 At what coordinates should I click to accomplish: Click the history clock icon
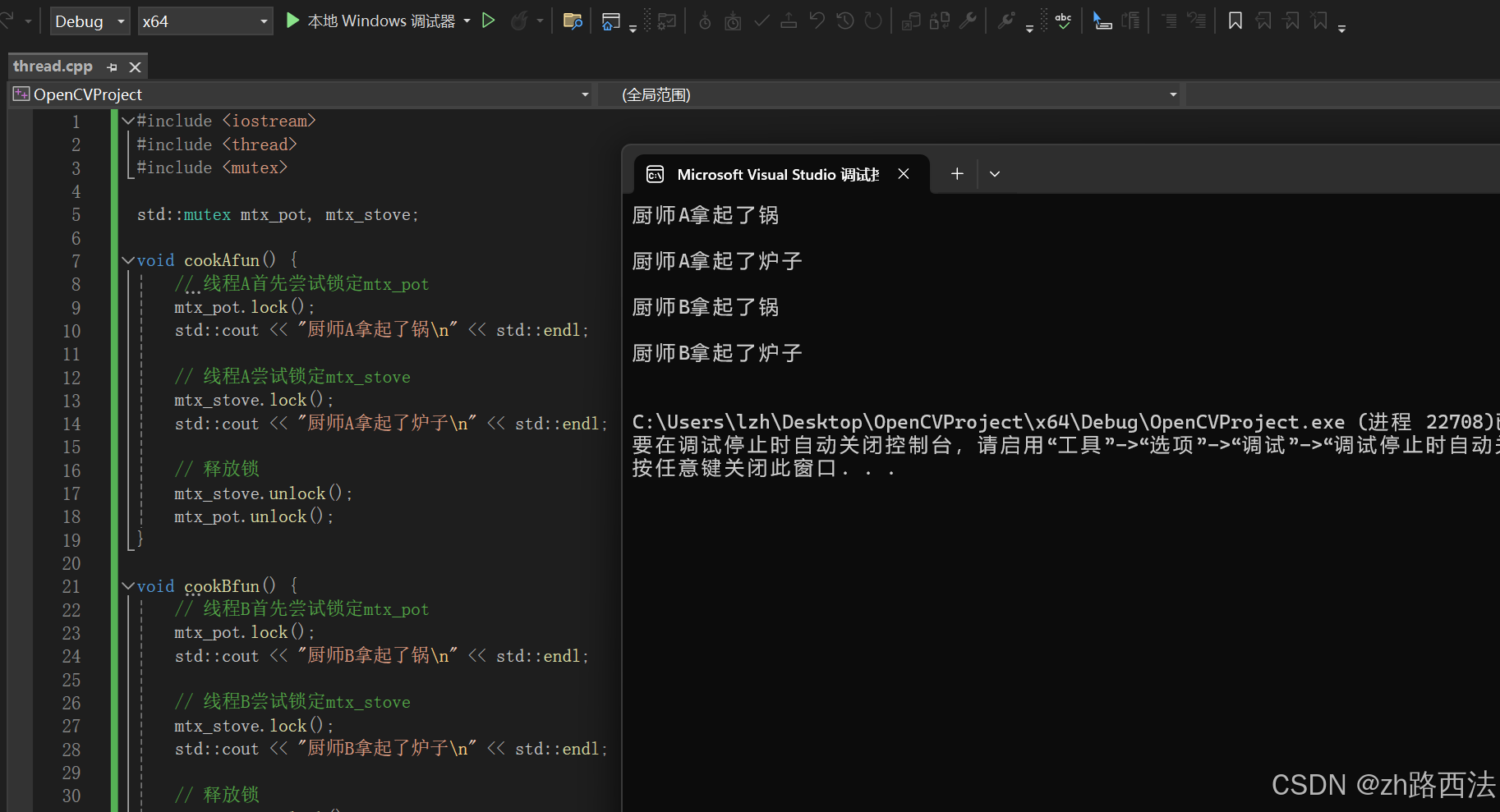844,21
